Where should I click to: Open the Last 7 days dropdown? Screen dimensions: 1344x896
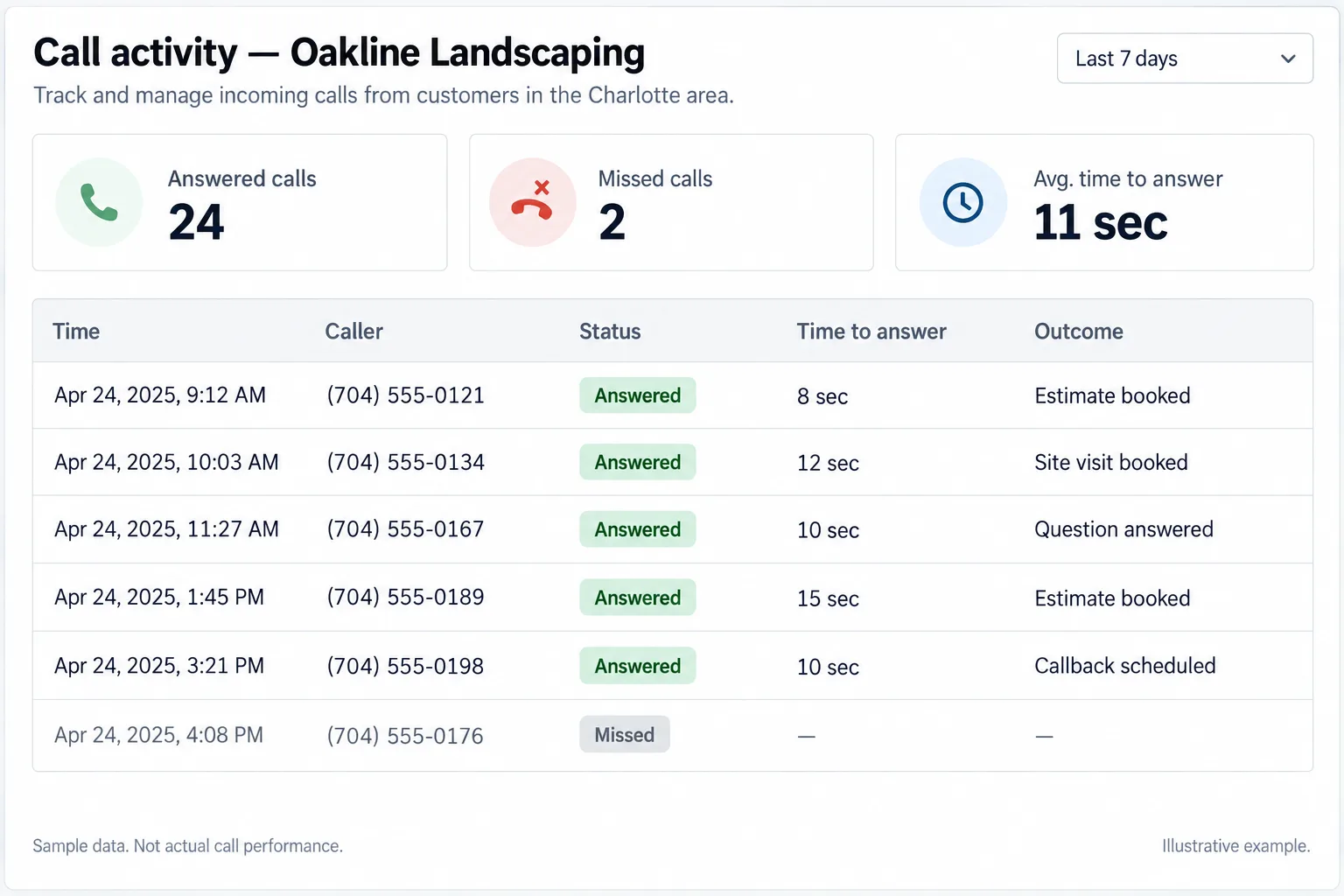coord(1185,59)
